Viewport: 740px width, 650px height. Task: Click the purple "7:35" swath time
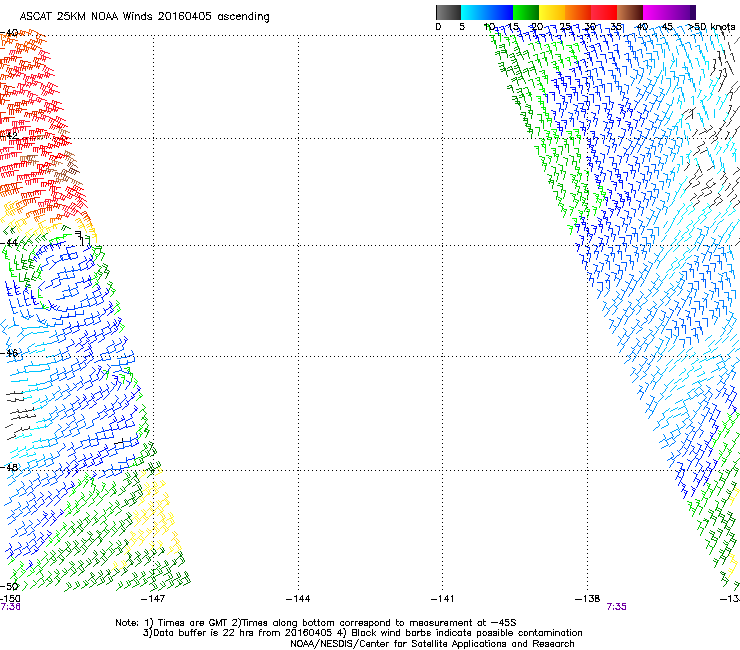(x=616, y=607)
